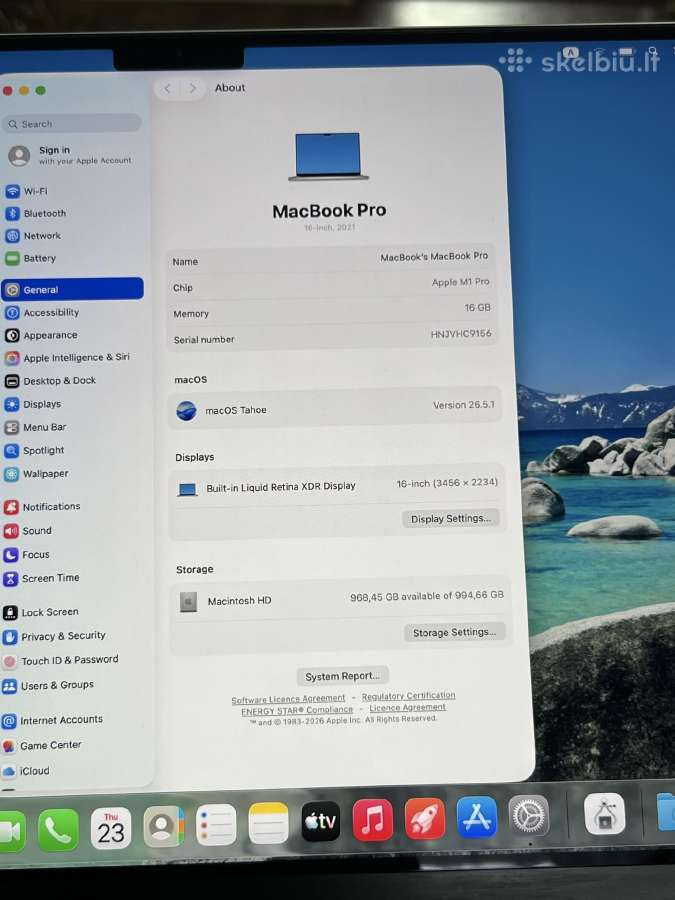Screen dimensions: 675x900
Task: Click the Apple M1 Pro chip value
Action: (461, 282)
